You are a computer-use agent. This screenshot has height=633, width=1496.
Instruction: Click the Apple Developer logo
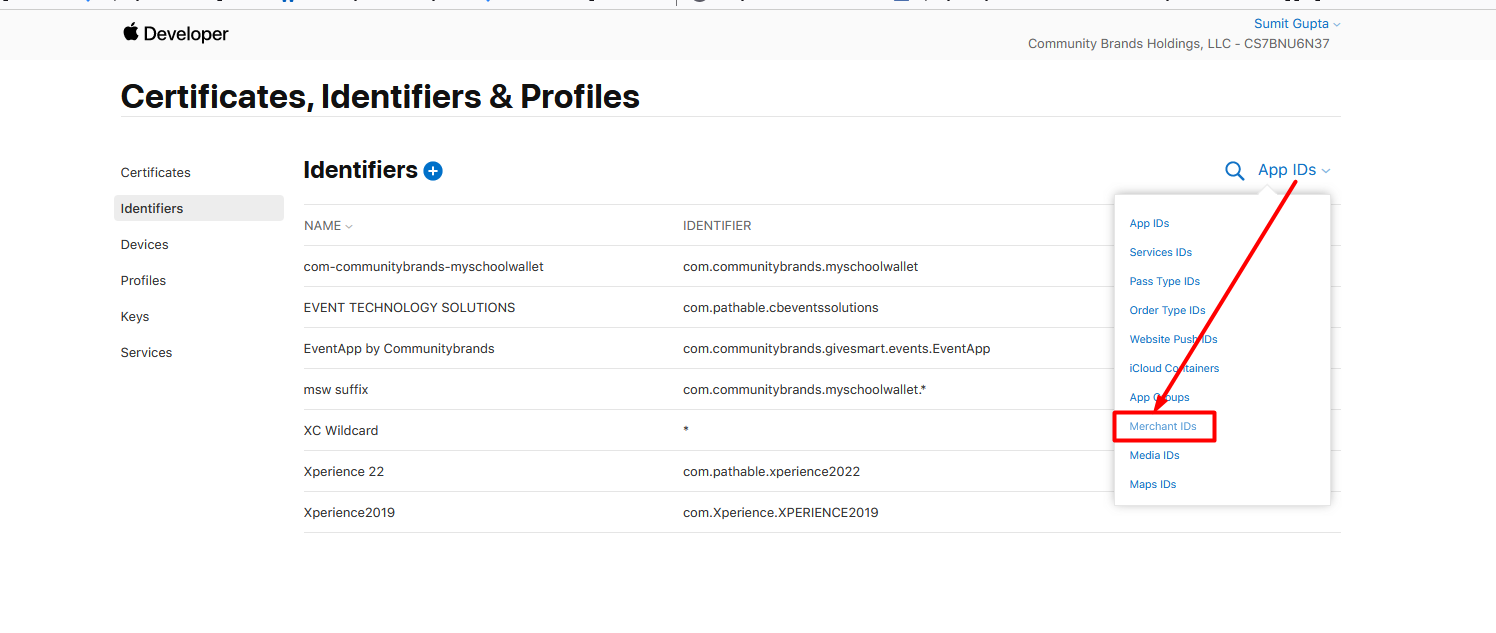coord(176,33)
